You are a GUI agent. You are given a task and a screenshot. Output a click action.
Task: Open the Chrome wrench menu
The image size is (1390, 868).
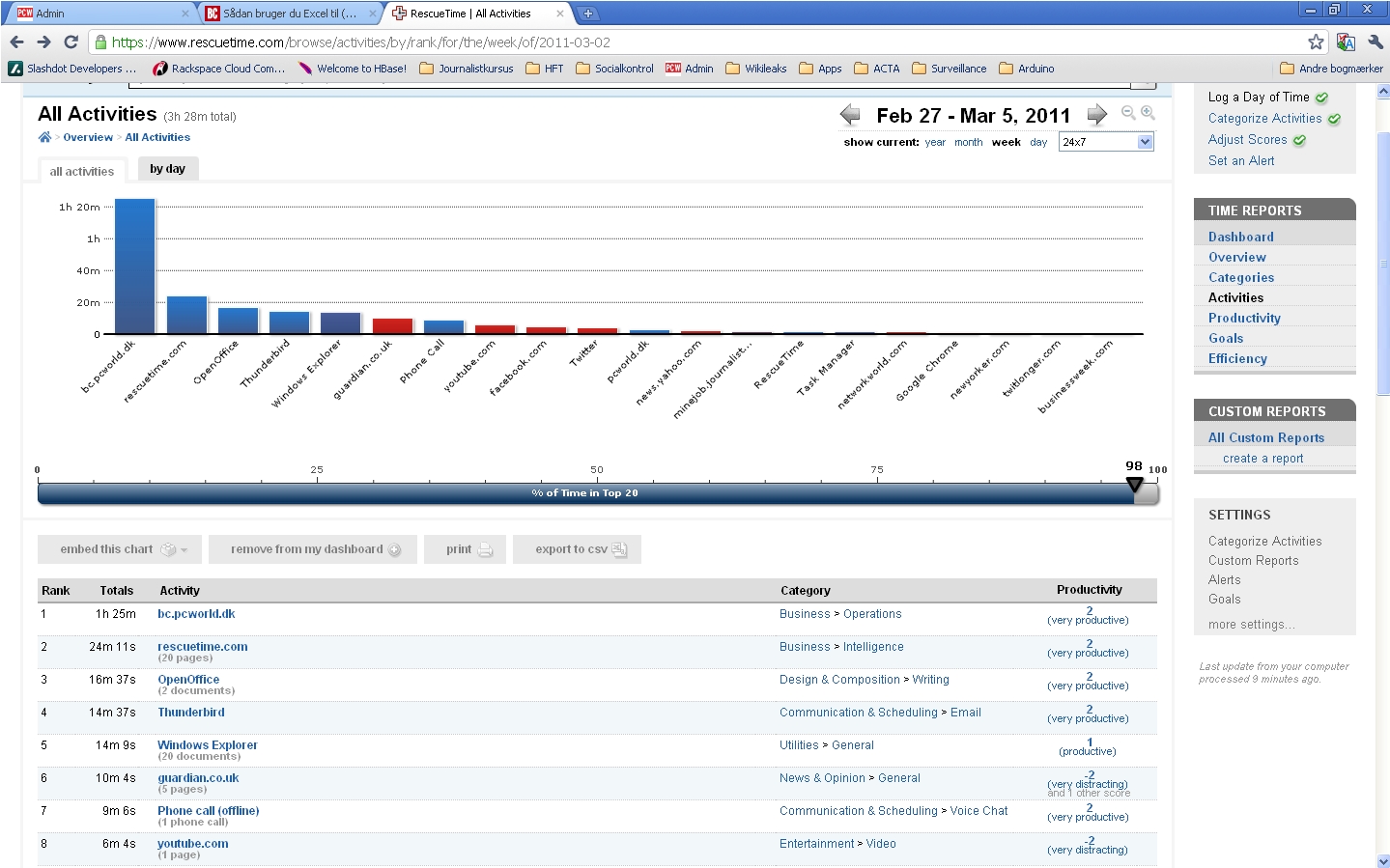tap(1376, 42)
